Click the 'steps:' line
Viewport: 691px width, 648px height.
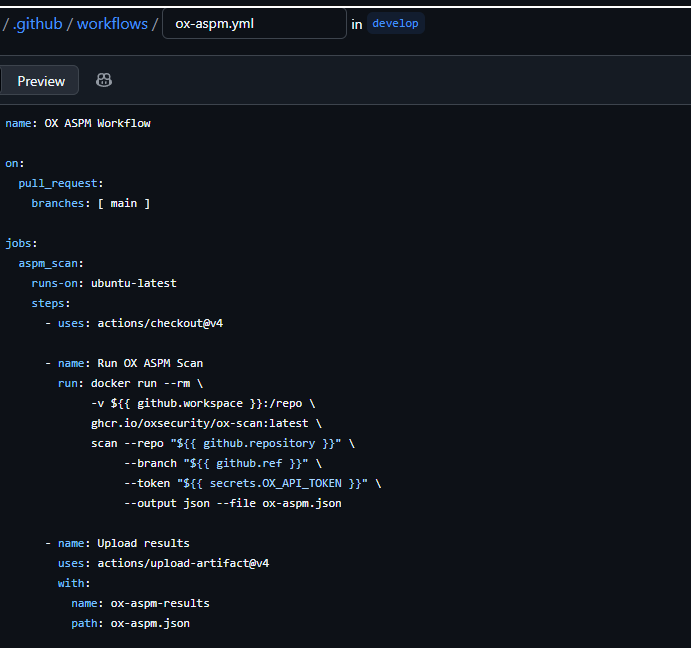[51, 304]
